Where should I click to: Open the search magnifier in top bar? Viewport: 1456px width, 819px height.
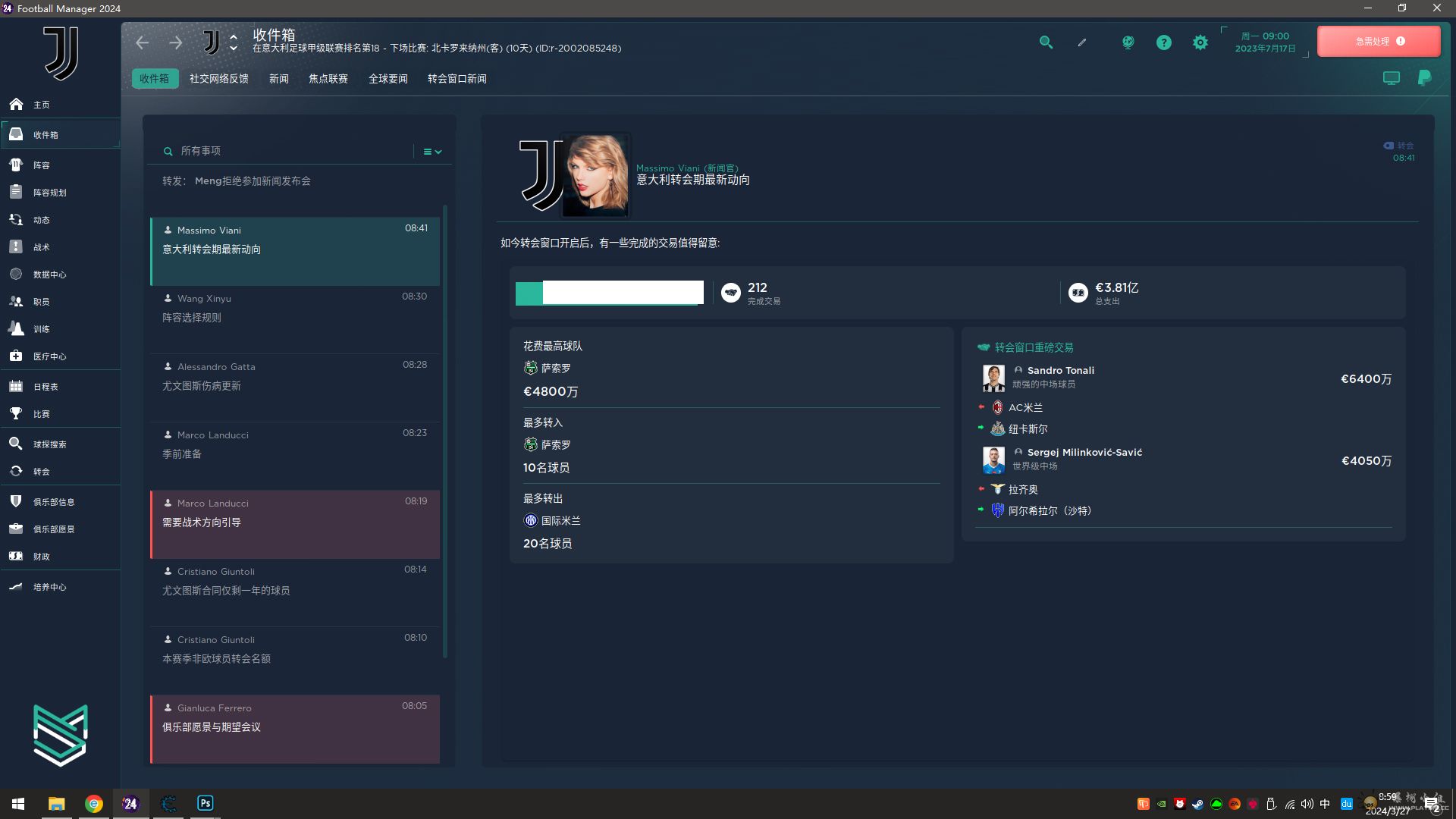pos(1046,42)
